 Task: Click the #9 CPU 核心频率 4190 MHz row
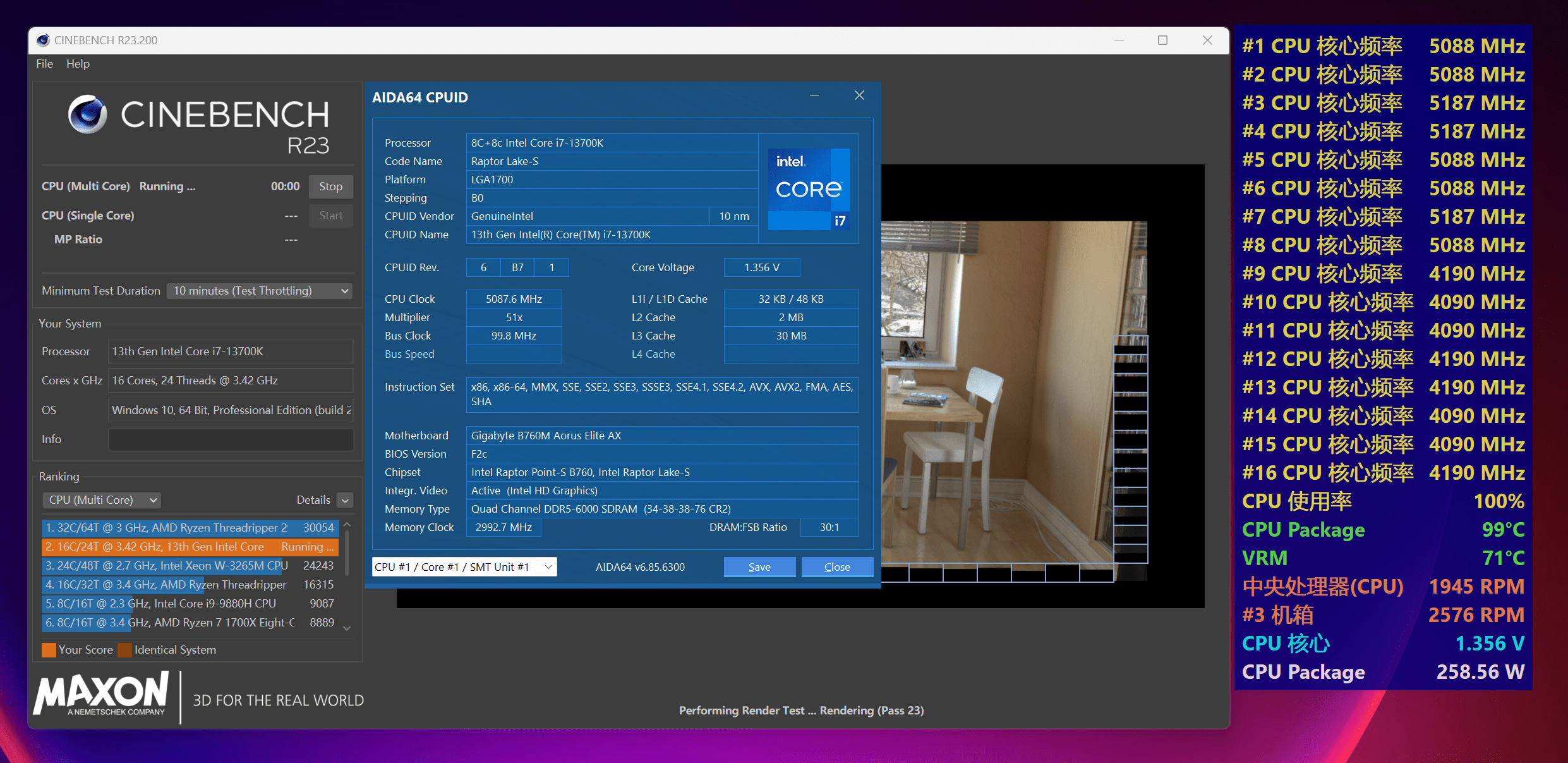point(1384,274)
